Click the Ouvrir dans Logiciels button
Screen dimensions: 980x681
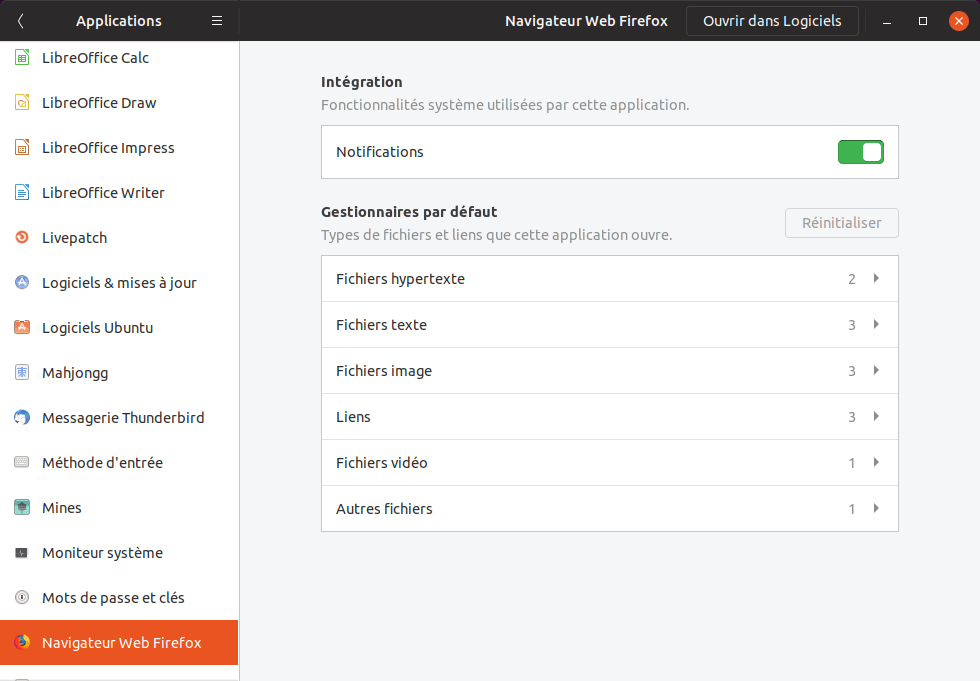tap(772, 21)
